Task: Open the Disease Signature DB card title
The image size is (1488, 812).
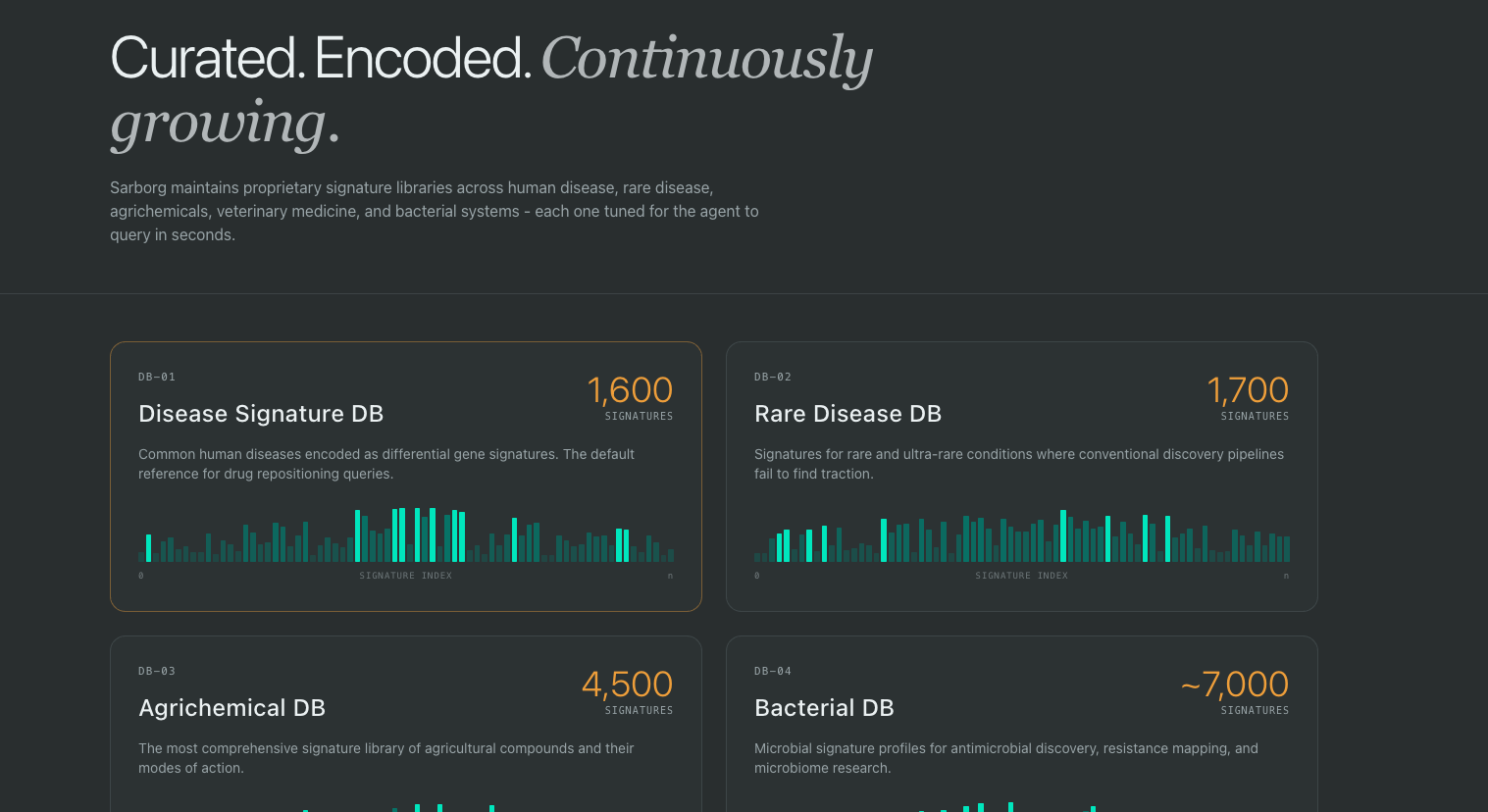Action: (261, 414)
